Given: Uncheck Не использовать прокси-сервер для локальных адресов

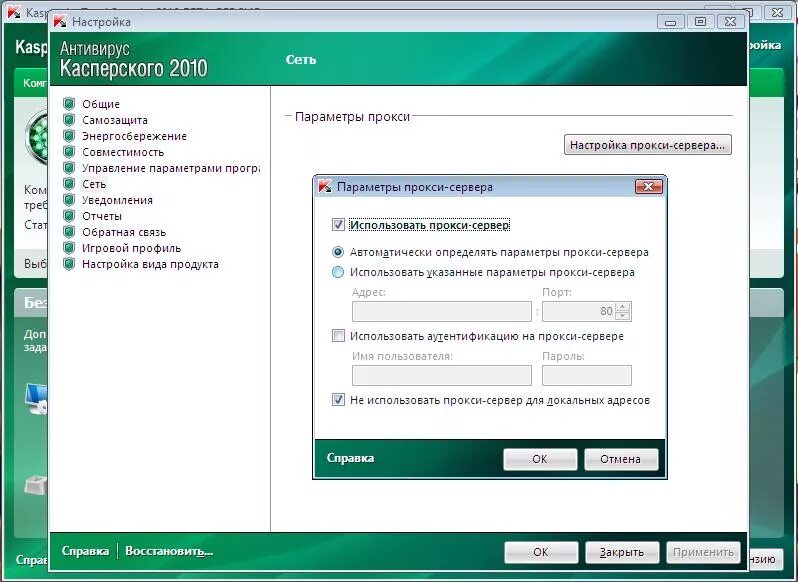Looking at the screenshot, I should pos(338,400).
